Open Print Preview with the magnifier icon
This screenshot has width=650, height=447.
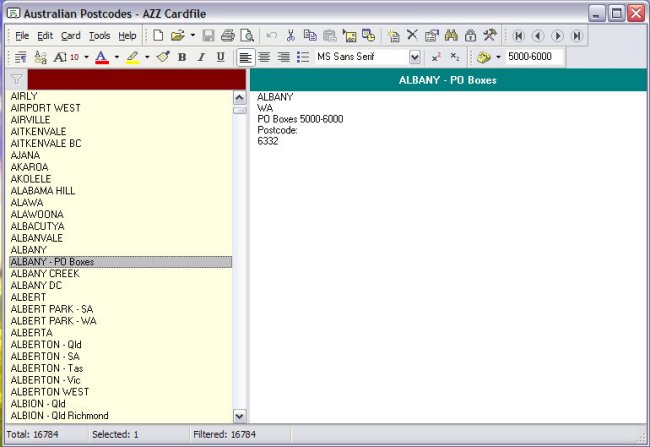click(247, 36)
